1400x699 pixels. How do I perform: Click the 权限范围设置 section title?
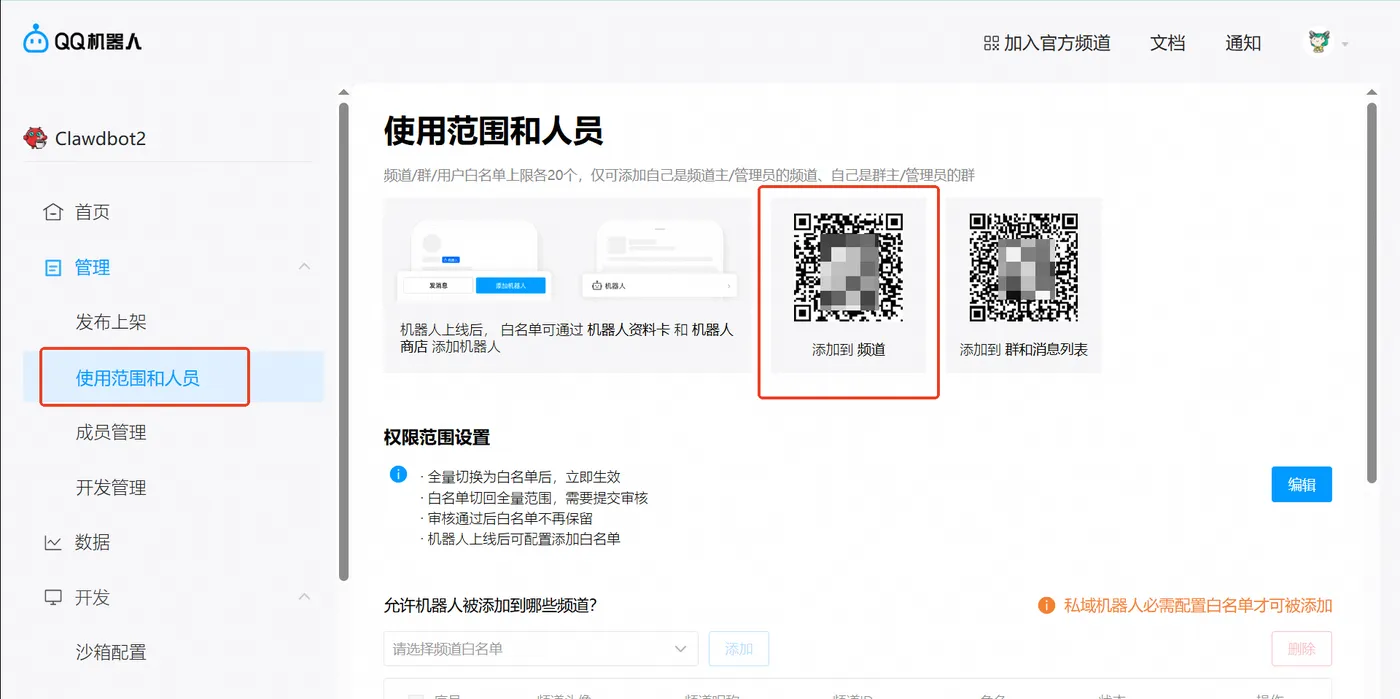point(437,437)
